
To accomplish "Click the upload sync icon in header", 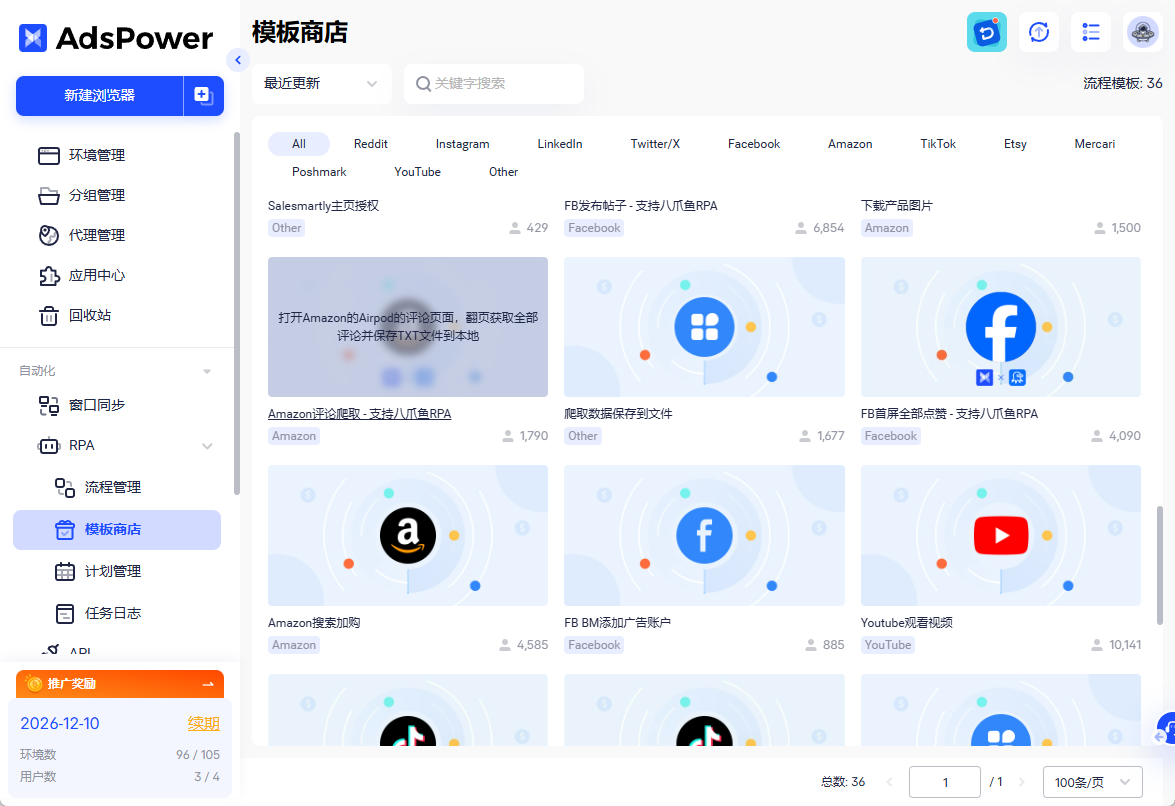I will (1039, 32).
